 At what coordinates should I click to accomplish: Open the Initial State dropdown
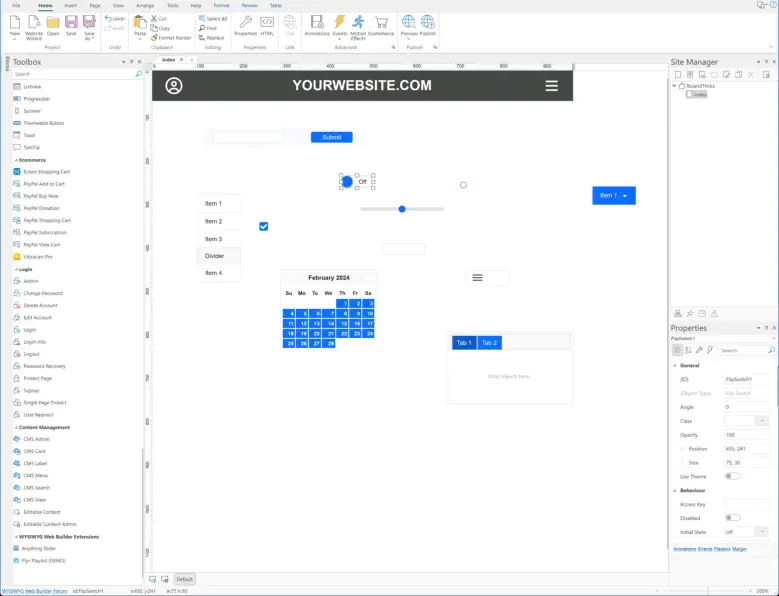pyautogui.click(x=762, y=532)
